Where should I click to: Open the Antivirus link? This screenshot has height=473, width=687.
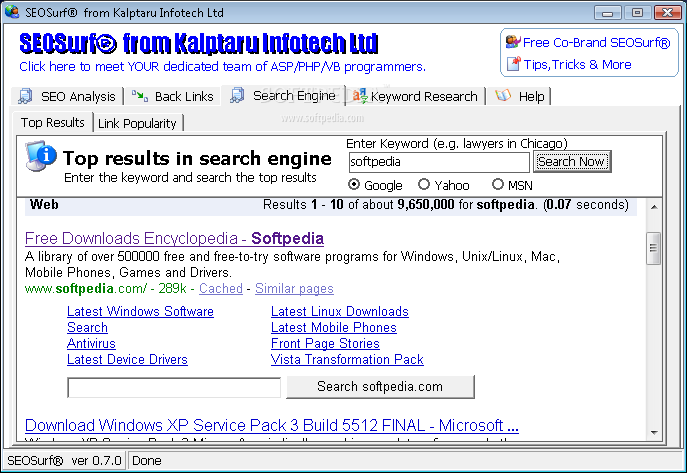pos(91,343)
